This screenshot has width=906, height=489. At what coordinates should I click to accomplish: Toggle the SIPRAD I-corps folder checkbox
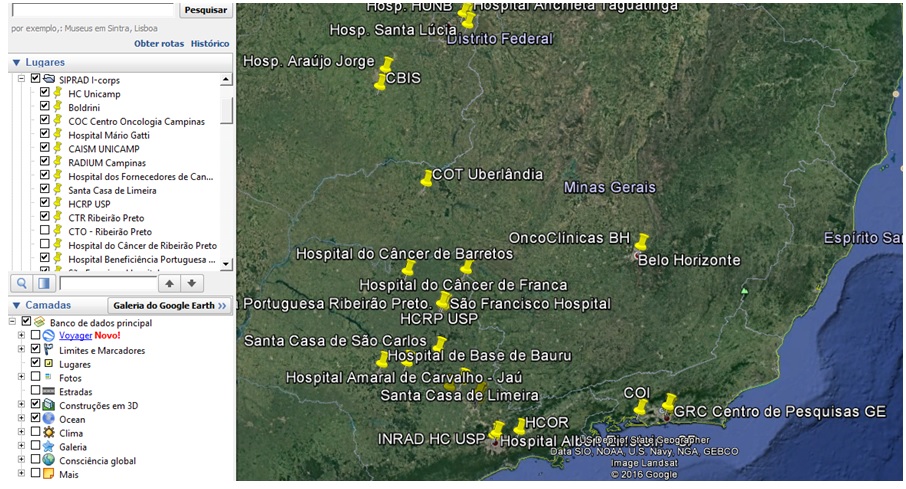point(35,79)
